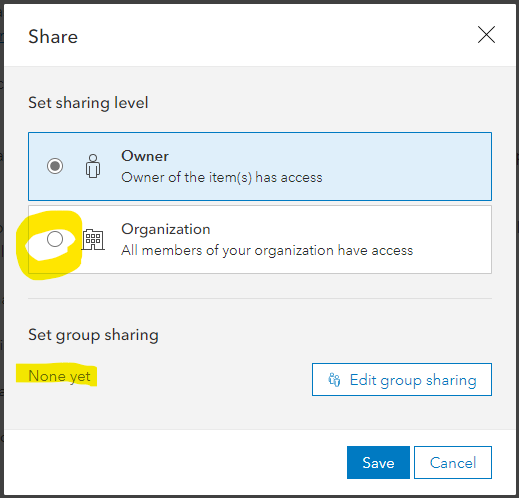Image resolution: width=519 pixels, height=498 pixels.
Task: Click the building icon for Organization
Action: [93, 239]
